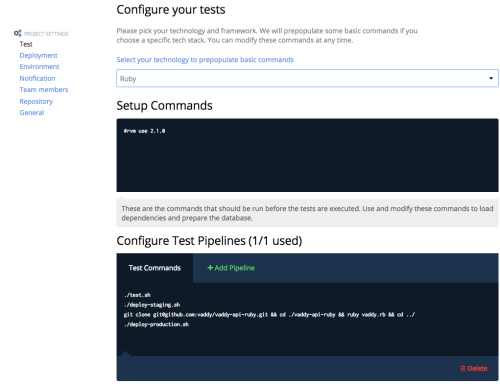Place cursor on the ./deploy-production.sh line
Image resolution: width=500 pixels, height=384 pixels.
tap(156, 324)
